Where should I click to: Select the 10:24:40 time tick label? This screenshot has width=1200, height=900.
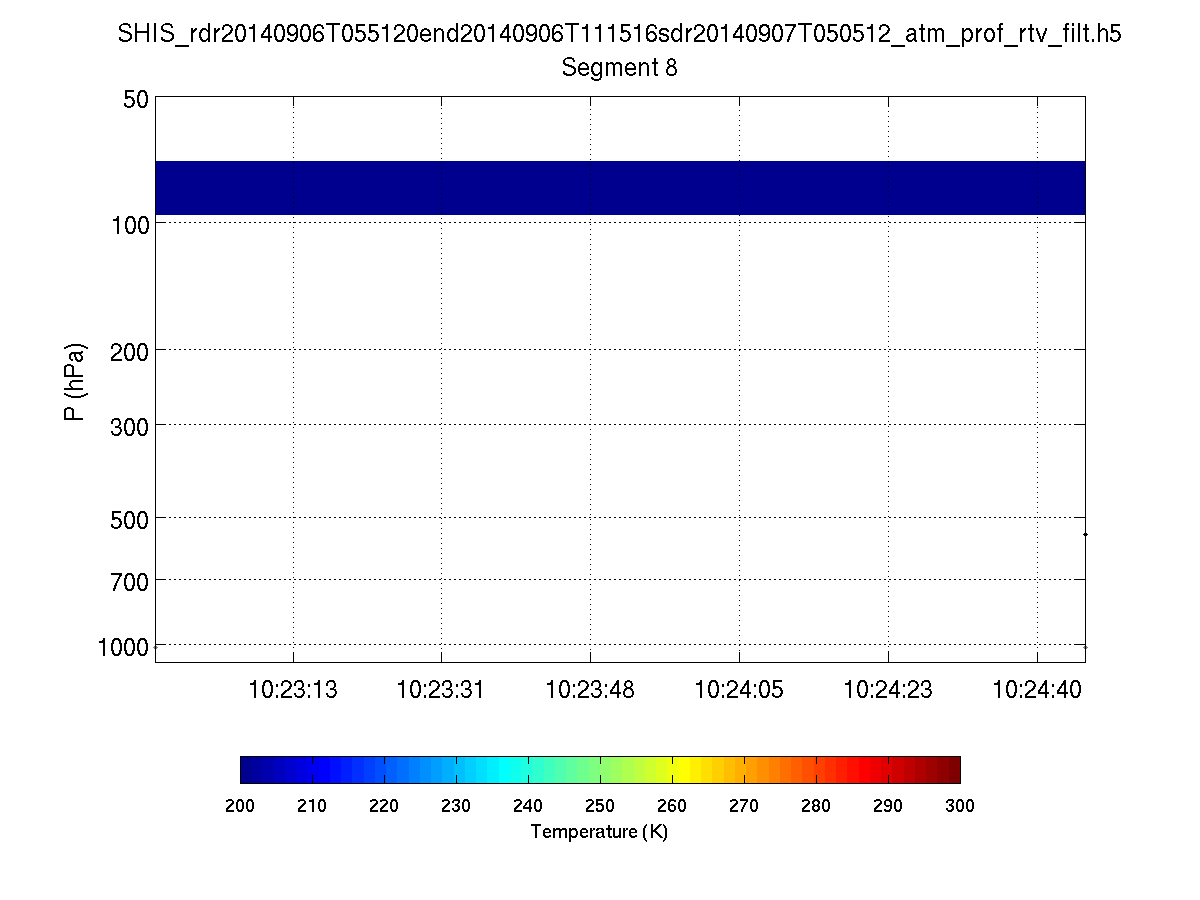(1037, 688)
